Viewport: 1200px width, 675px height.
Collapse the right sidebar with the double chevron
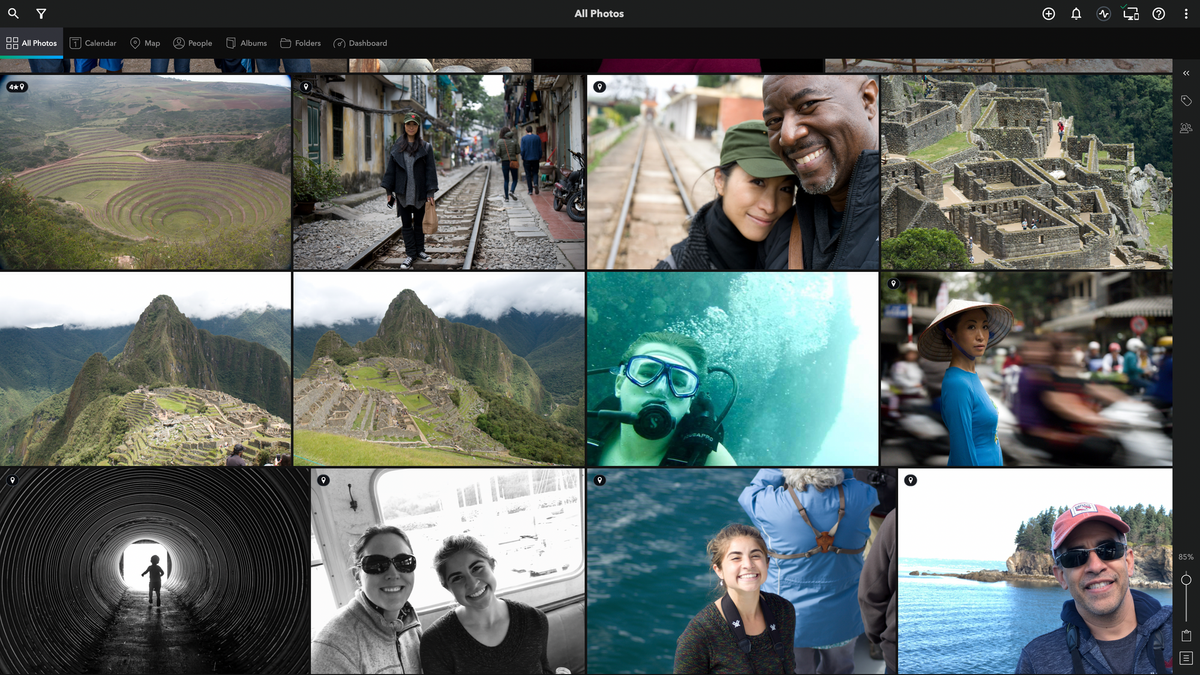(1186, 72)
